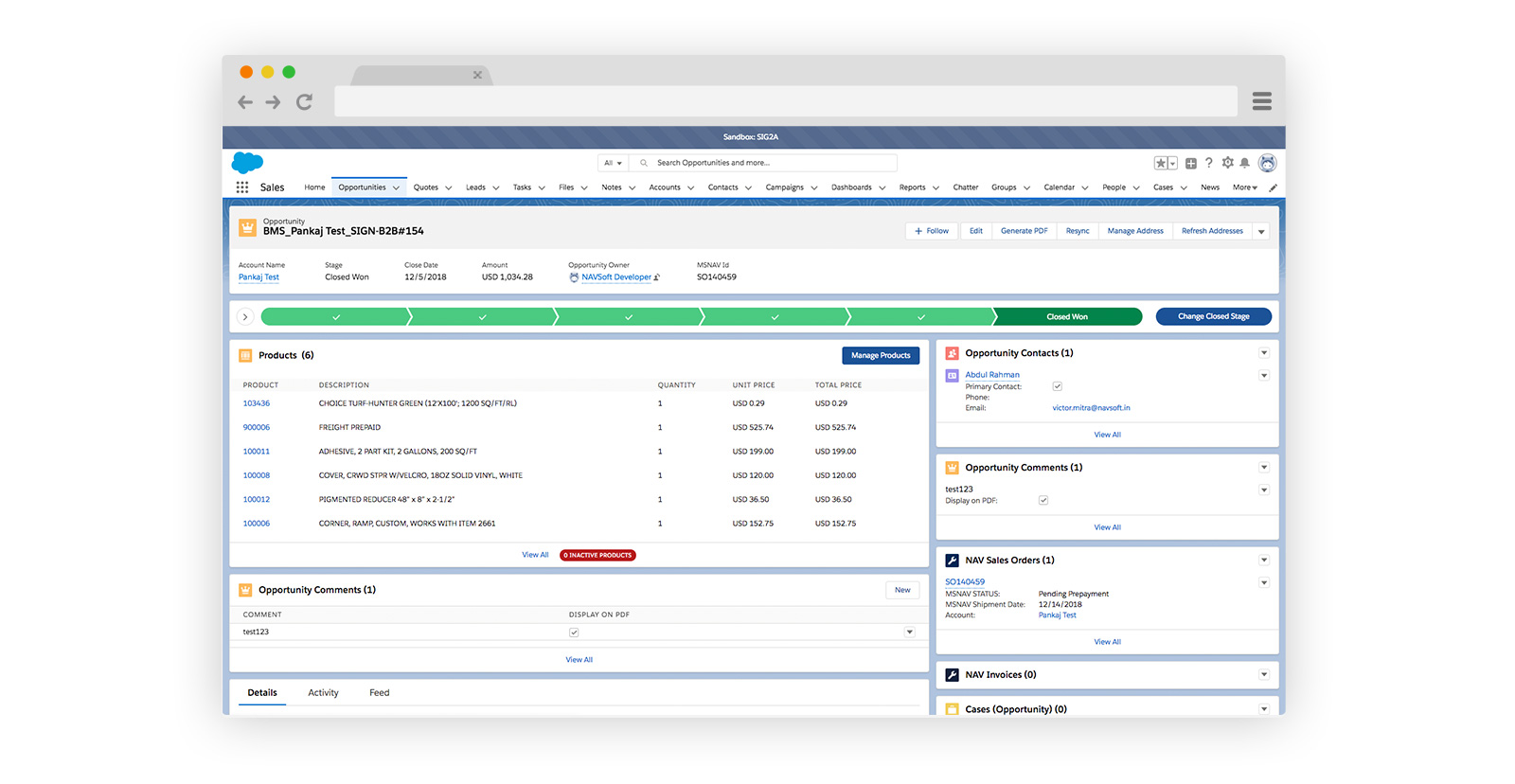The width and height of the screenshot is (1515, 784).
Task: Open the test123 comment row action dropdown
Action: pyautogui.click(x=910, y=633)
